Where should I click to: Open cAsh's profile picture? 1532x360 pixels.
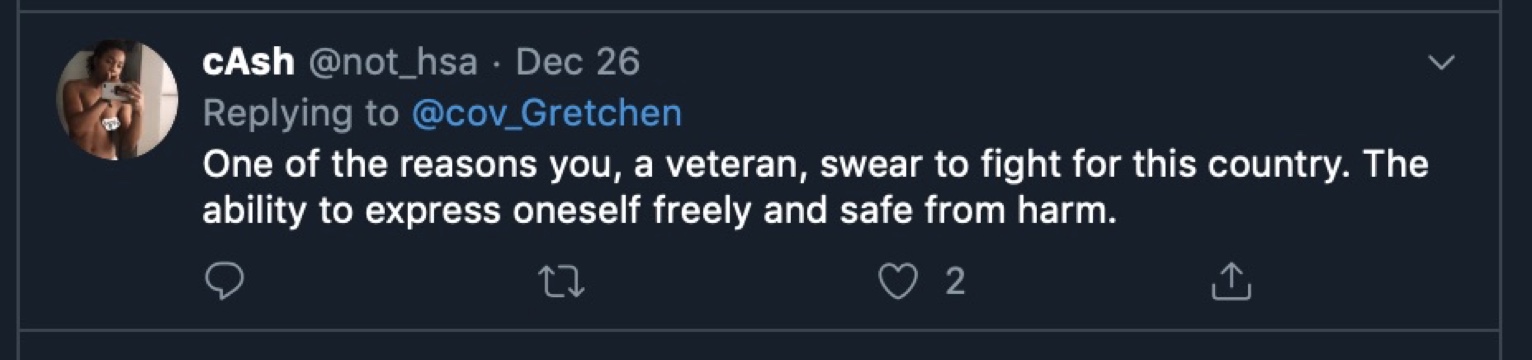point(117,100)
